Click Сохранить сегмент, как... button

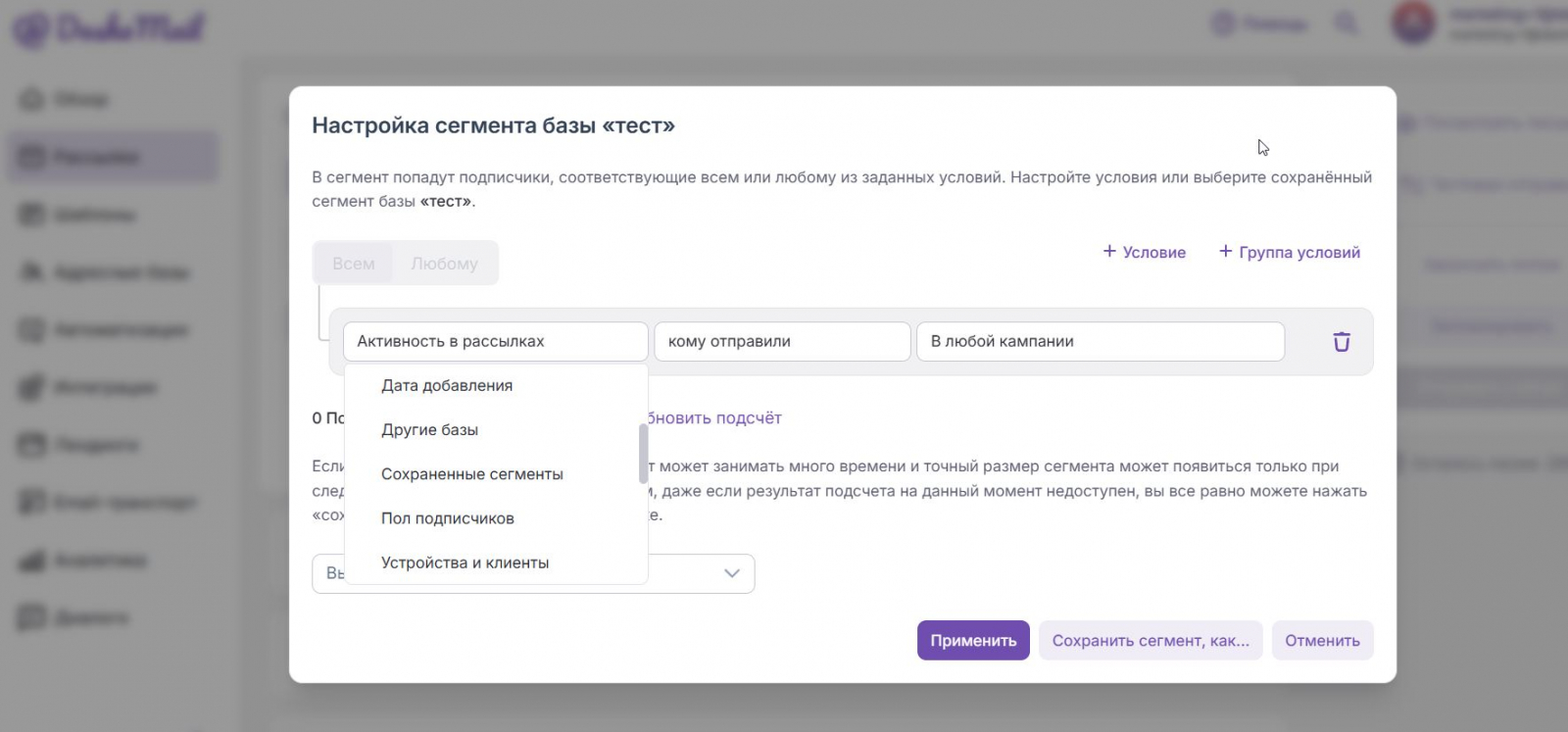click(1151, 641)
